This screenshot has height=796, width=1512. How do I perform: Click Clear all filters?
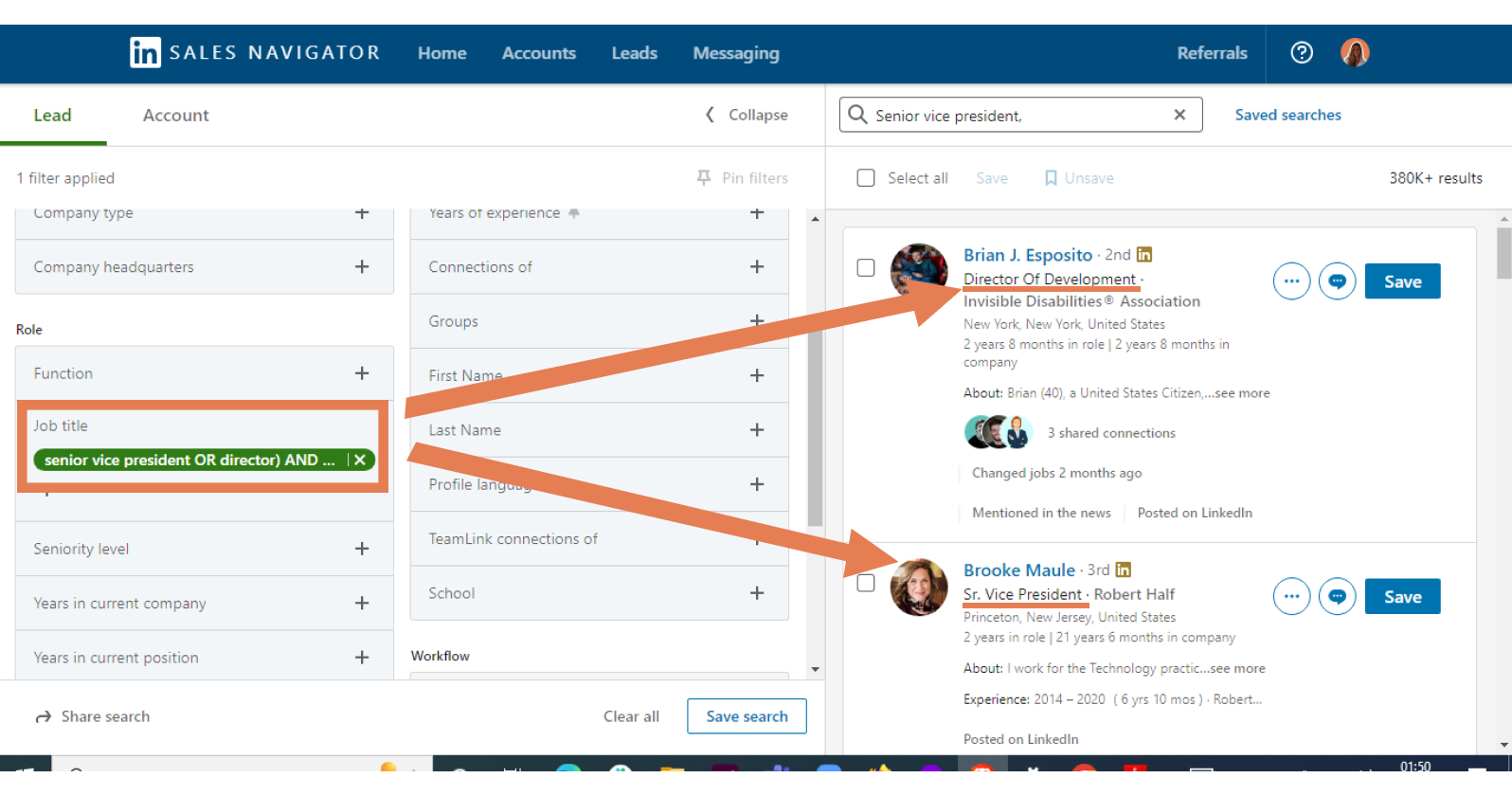coord(631,716)
